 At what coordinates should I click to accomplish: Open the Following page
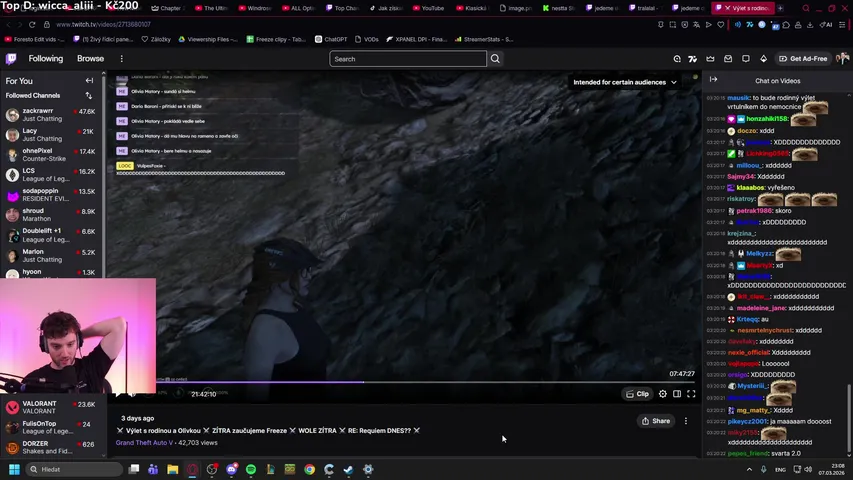click(x=46, y=59)
